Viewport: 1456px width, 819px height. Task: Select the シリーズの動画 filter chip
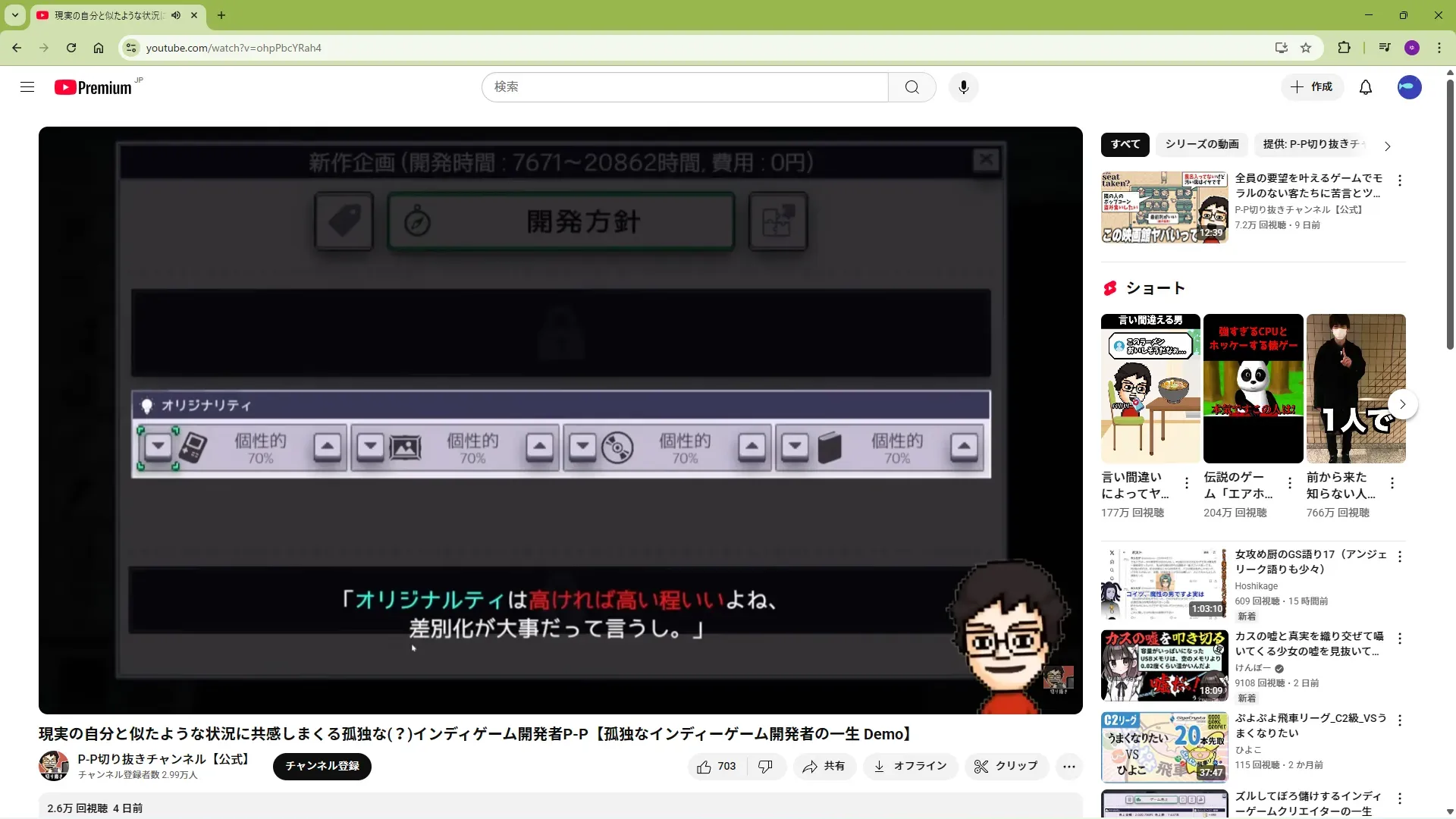point(1201,144)
